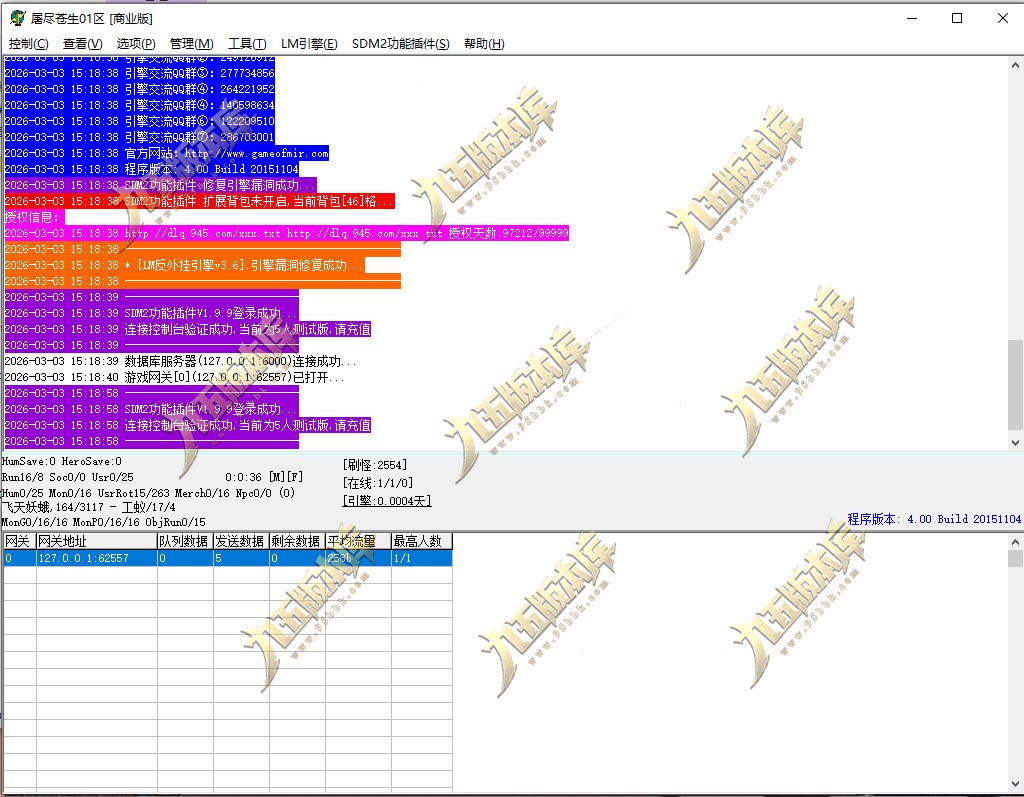Click the gateway list scroll down arrow
This screenshot has width=1024, height=797.
(1015, 783)
